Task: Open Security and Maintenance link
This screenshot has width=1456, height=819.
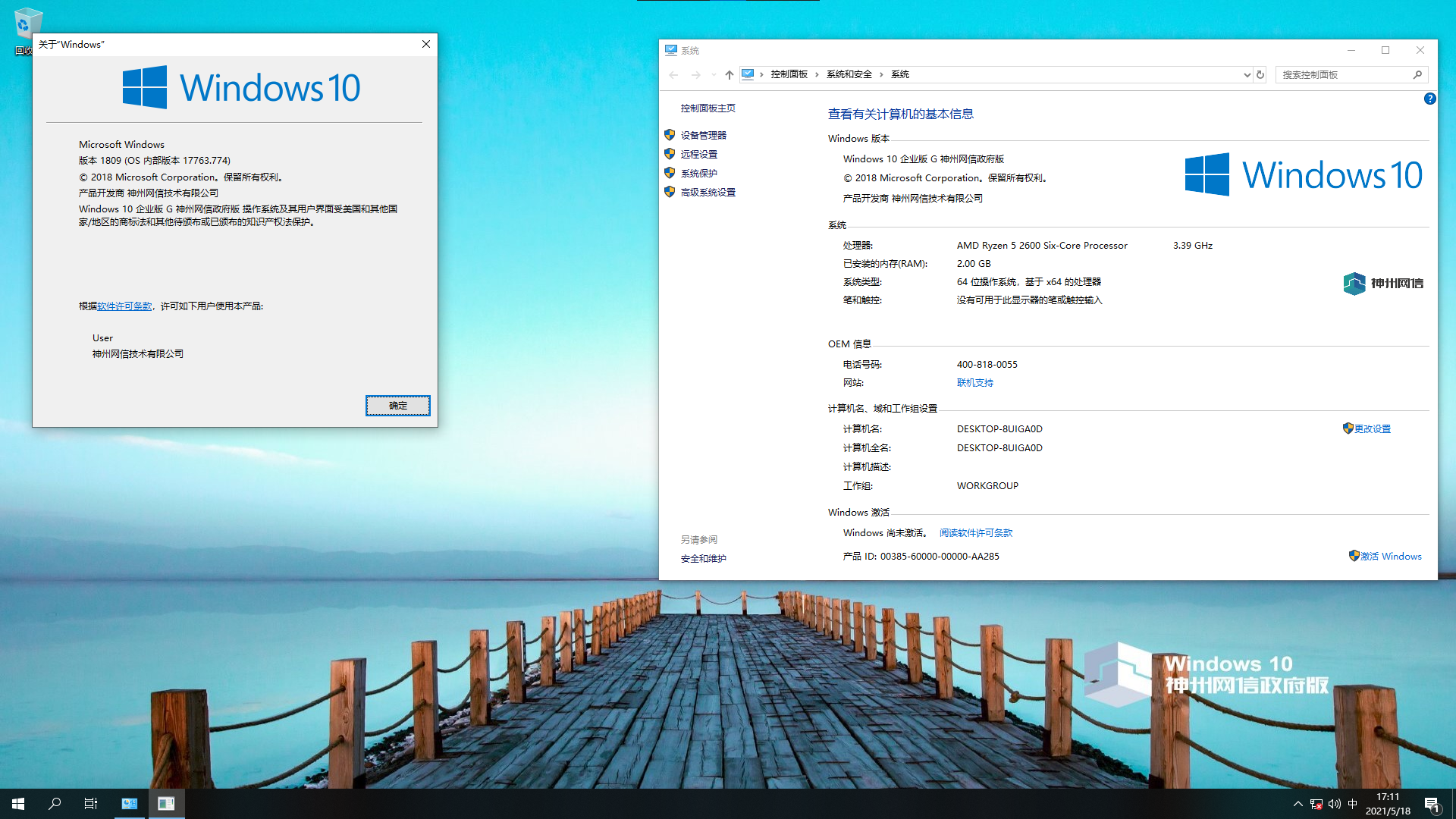Action: (703, 558)
